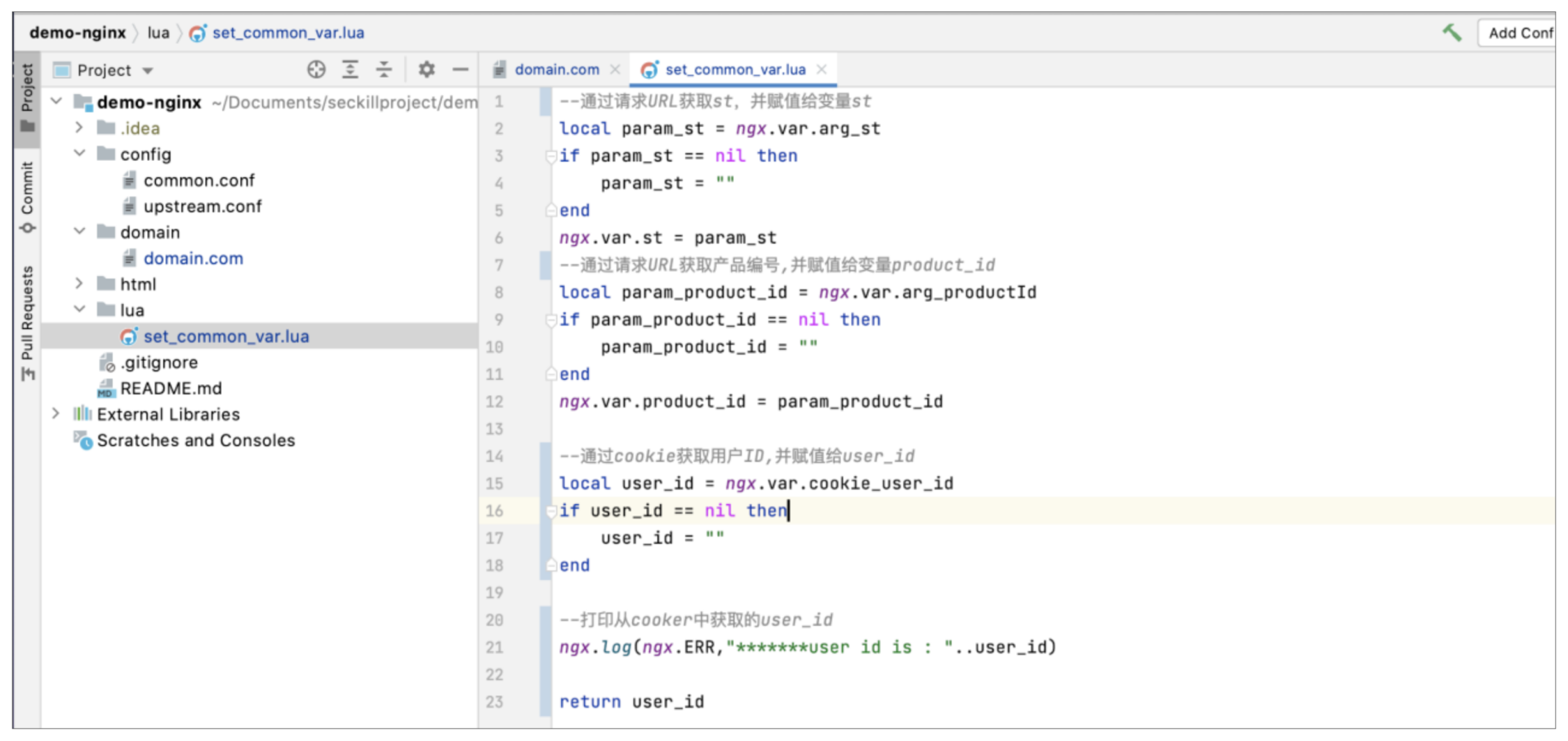Open Project panel settings gear
1568x741 pixels.
pyautogui.click(x=426, y=70)
